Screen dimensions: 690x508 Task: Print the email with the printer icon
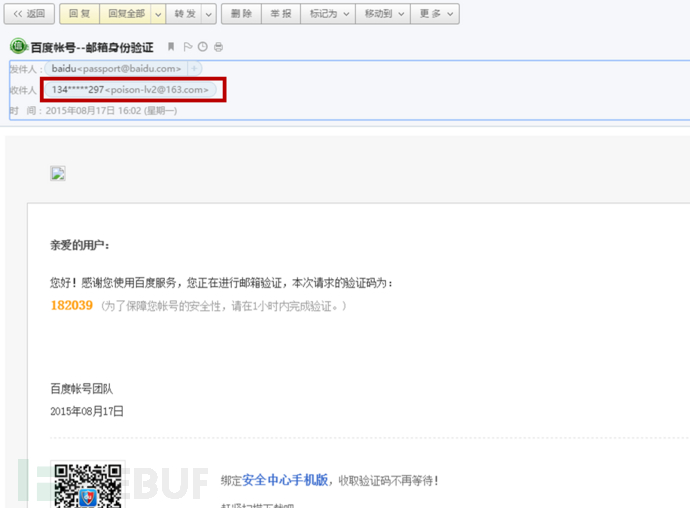click(x=218, y=47)
